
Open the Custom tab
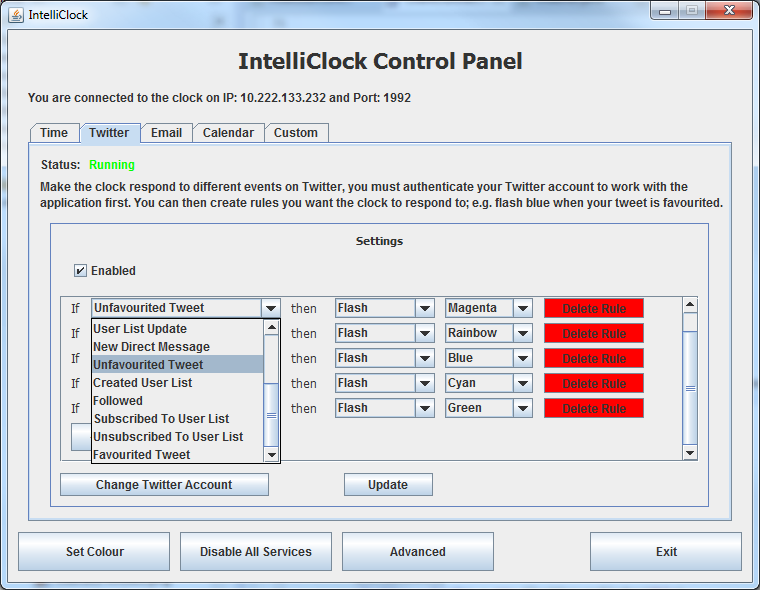pos(296,133)
